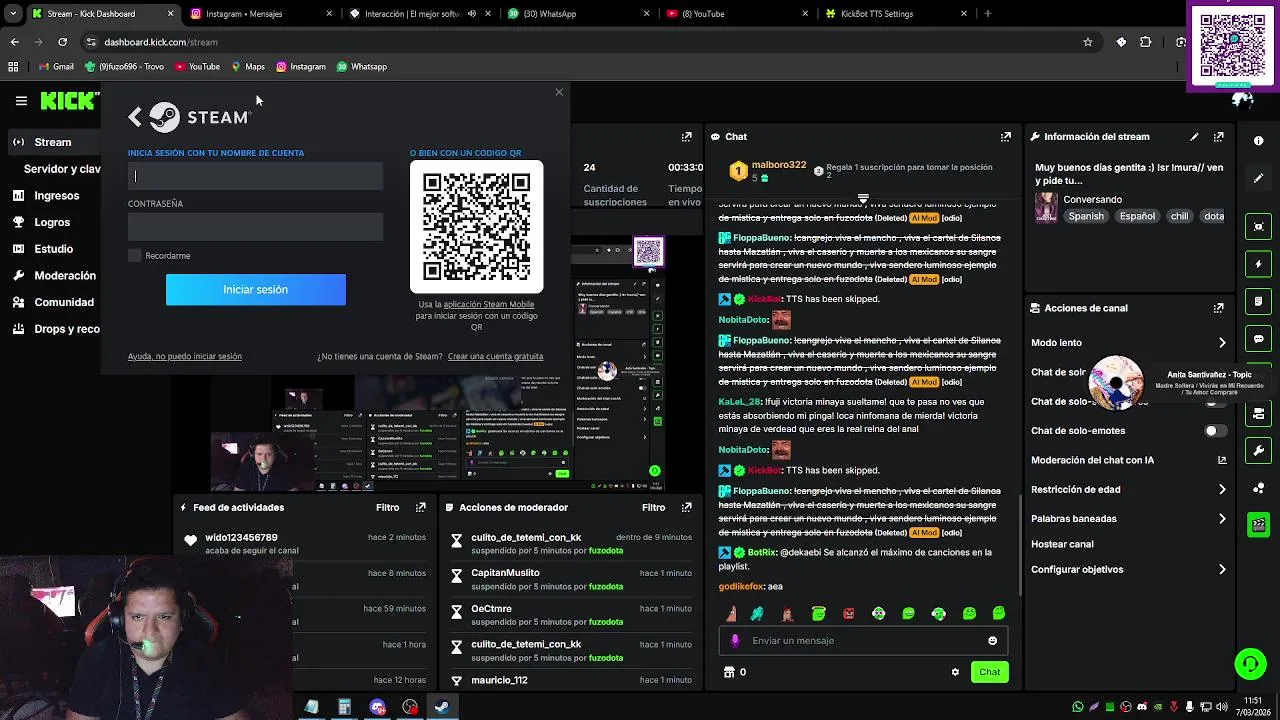Toggle Chat de solo-emotes switch
This screenshot has width=1280, height=720.
[x=1215, y=431]
